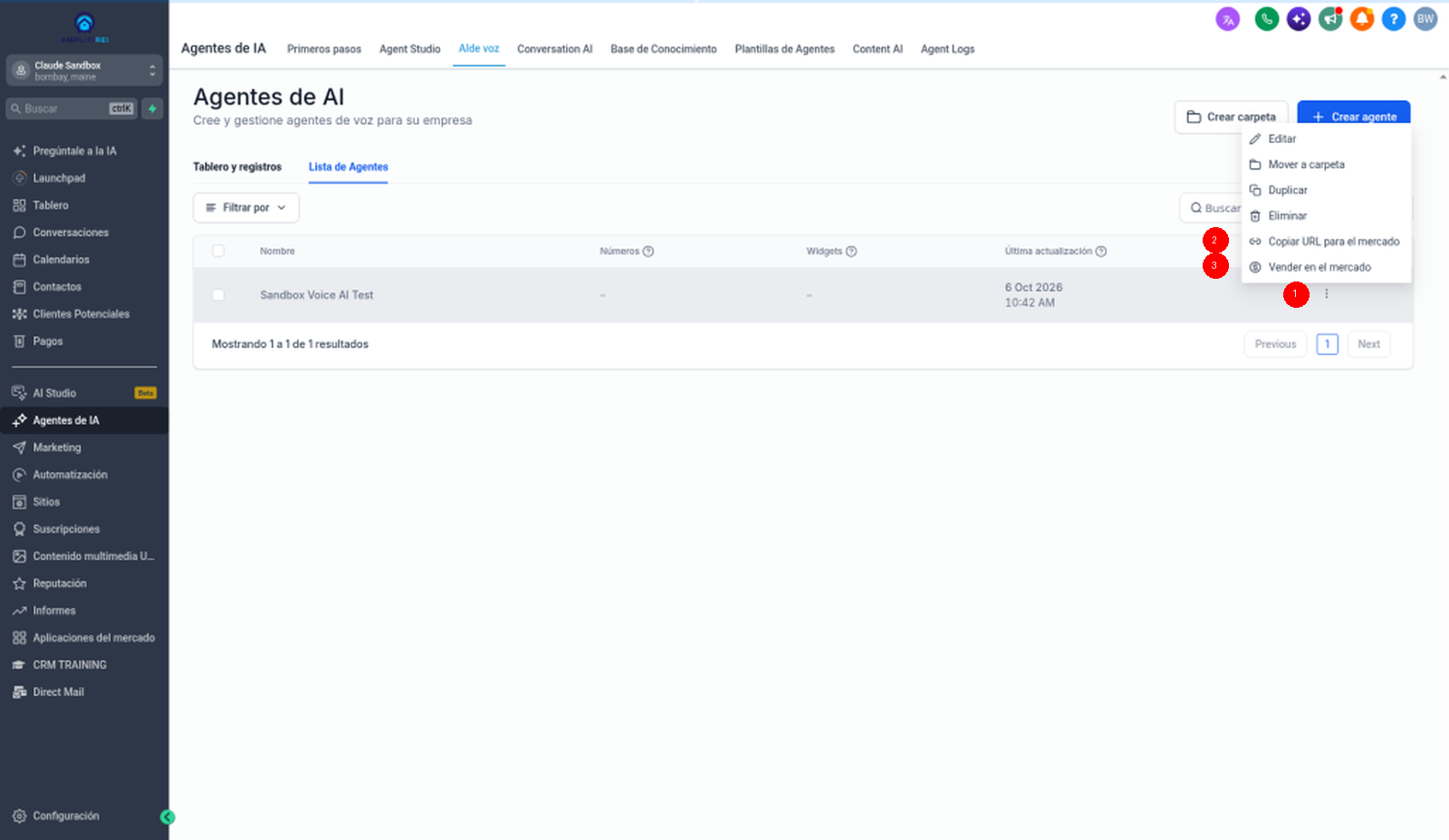Image resolution: width=1449 pixels, height=840 pixels.
Task: Open the Sandbox Voice AI Test agent
Action: 316,295
